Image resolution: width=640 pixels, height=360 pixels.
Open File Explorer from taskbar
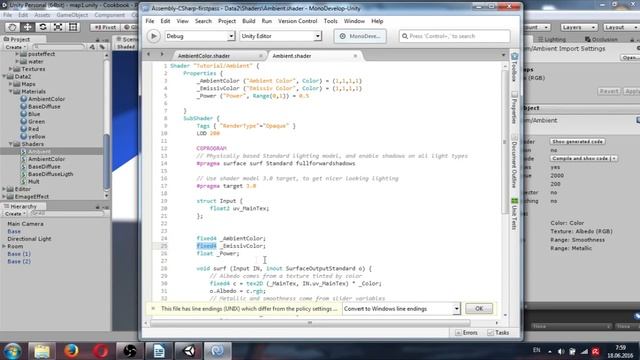[42, 351]
